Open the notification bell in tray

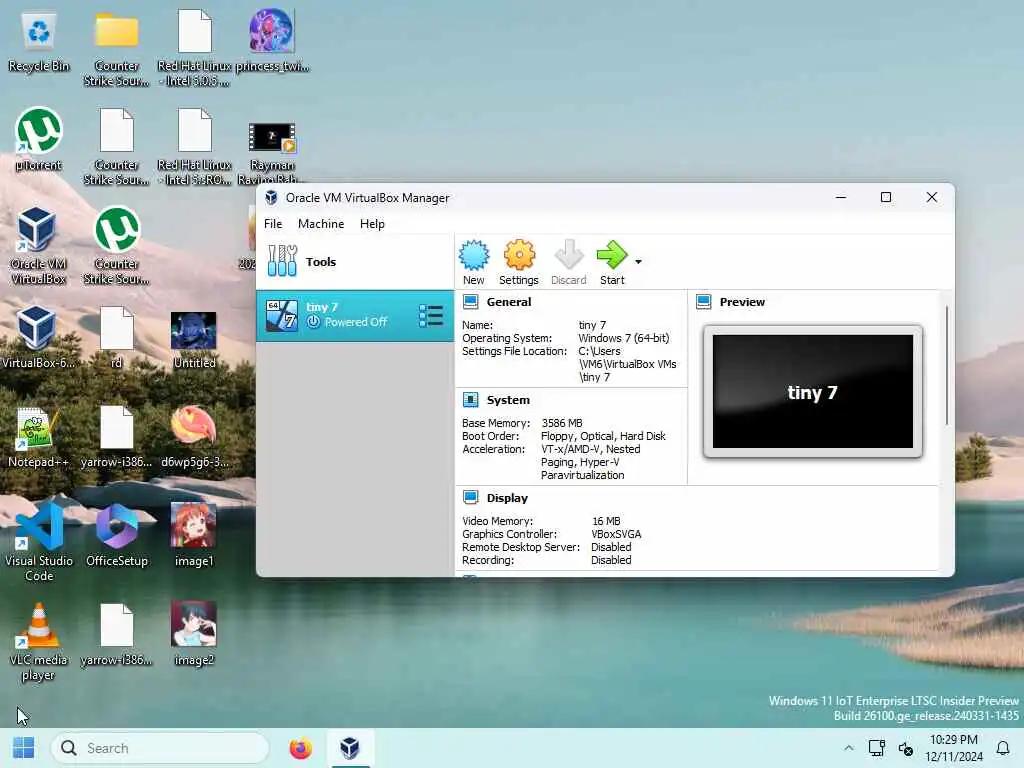click(x=1003, y=748)
